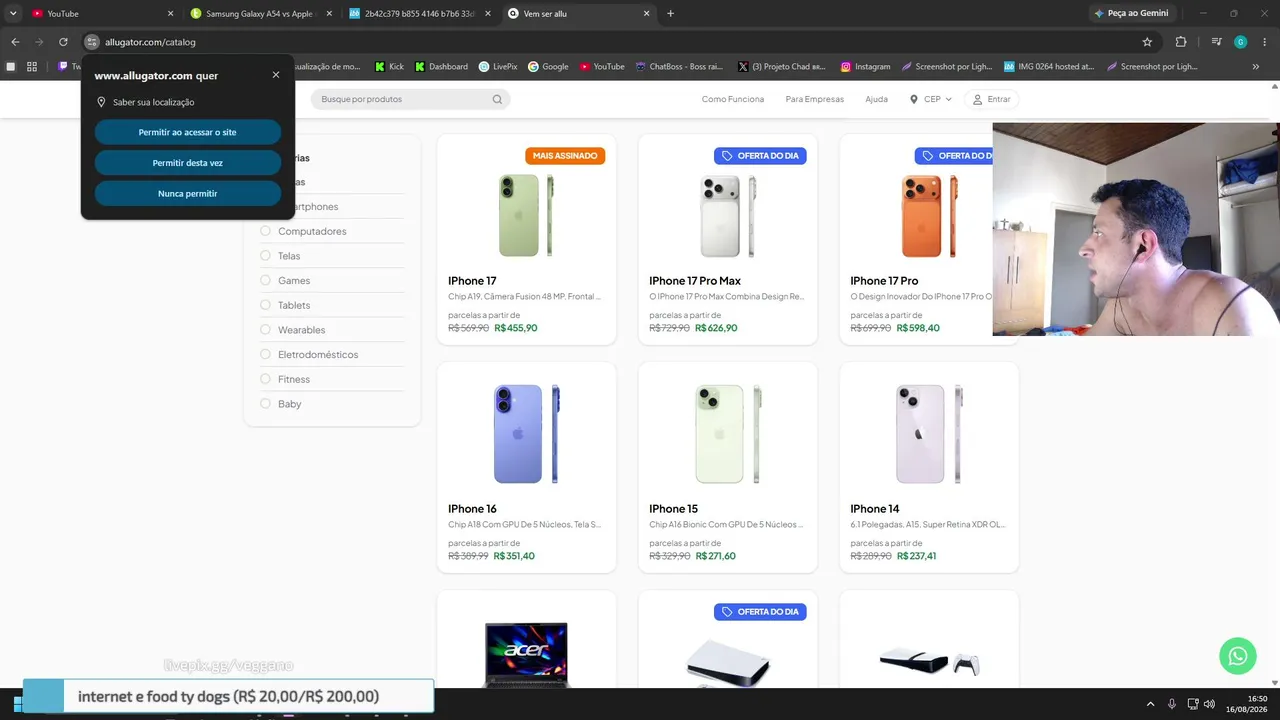1280x720 pixels.
Task: Open a new browser tab
Action: click(x=670, y=14)
